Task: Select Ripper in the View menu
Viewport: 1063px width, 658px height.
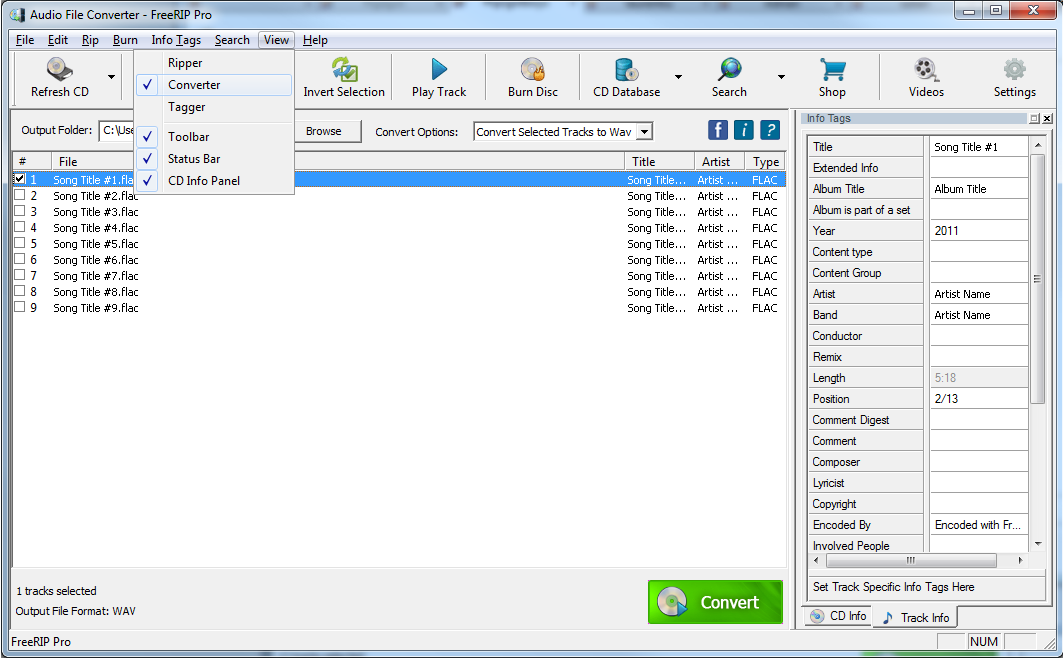Action: [x=214, y=62]
